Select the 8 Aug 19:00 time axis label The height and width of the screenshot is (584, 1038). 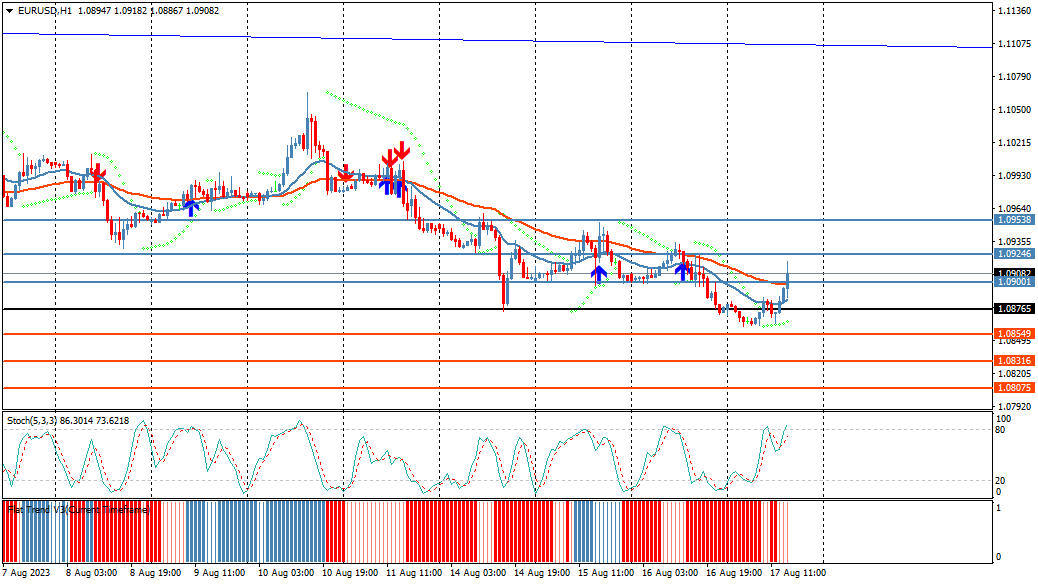coord(156,573)
